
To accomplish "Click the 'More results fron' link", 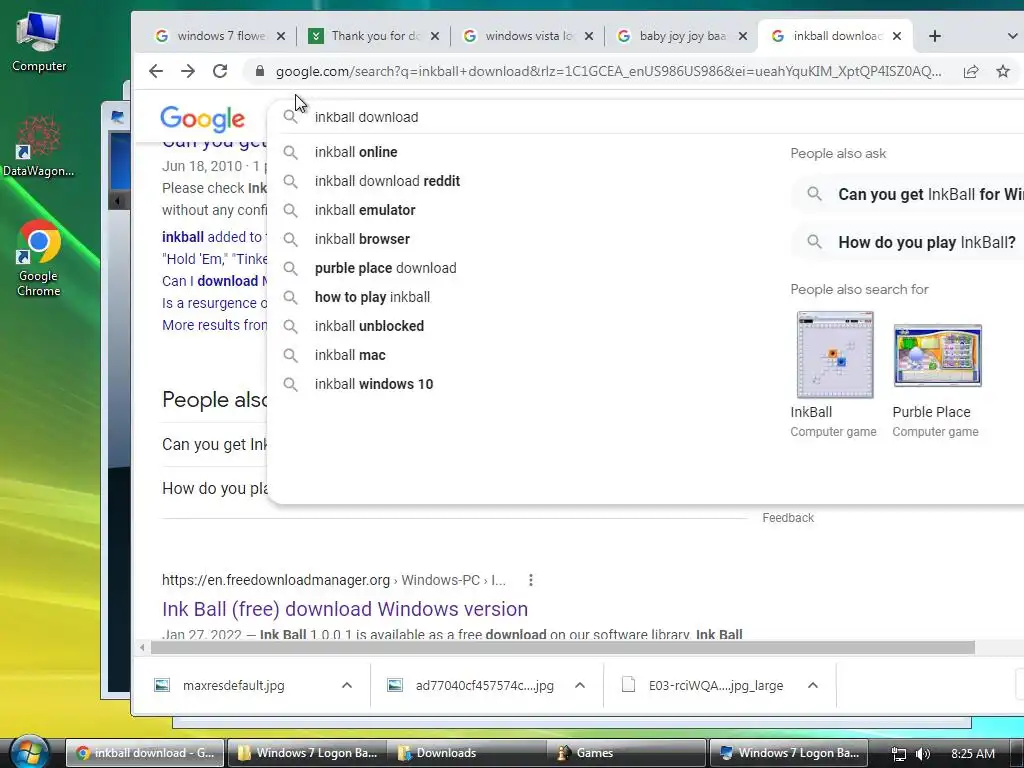I will [215, 325].
